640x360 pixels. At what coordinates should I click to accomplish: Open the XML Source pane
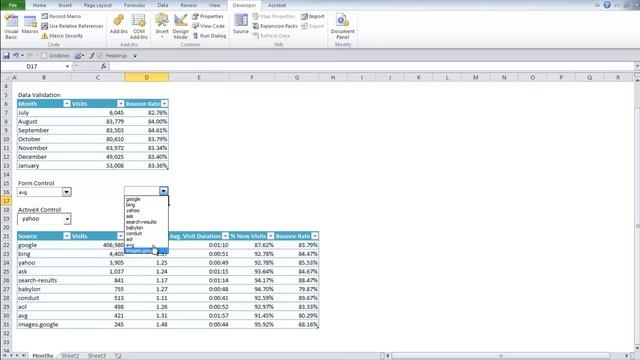(x=241, y=24)
